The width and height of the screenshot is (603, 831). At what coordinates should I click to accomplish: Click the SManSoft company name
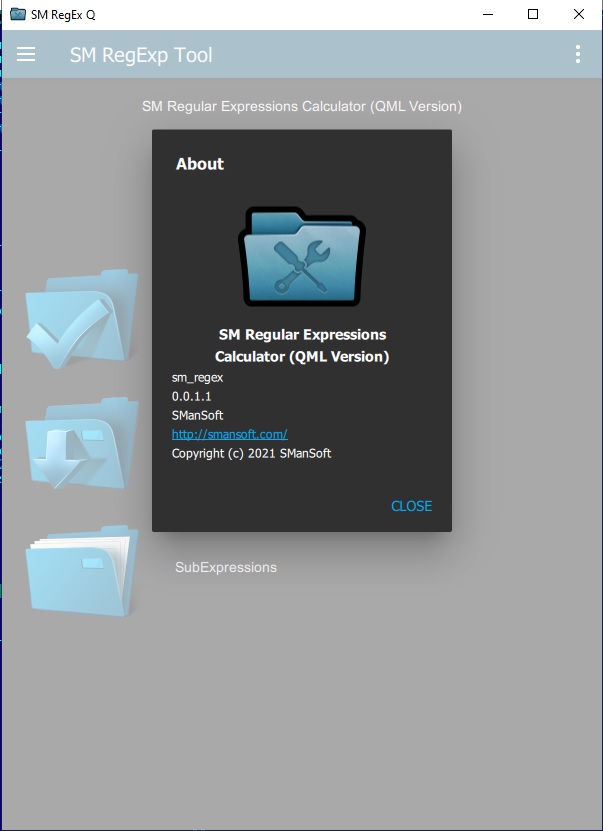(x=197, y=415)
